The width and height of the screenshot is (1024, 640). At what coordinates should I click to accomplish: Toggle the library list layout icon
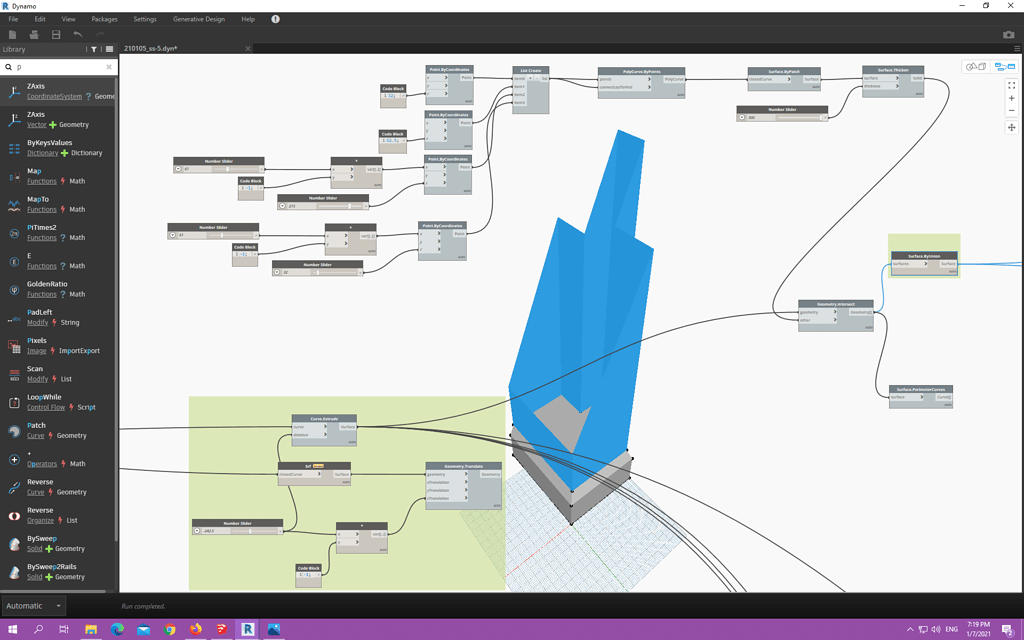point(110,49)
